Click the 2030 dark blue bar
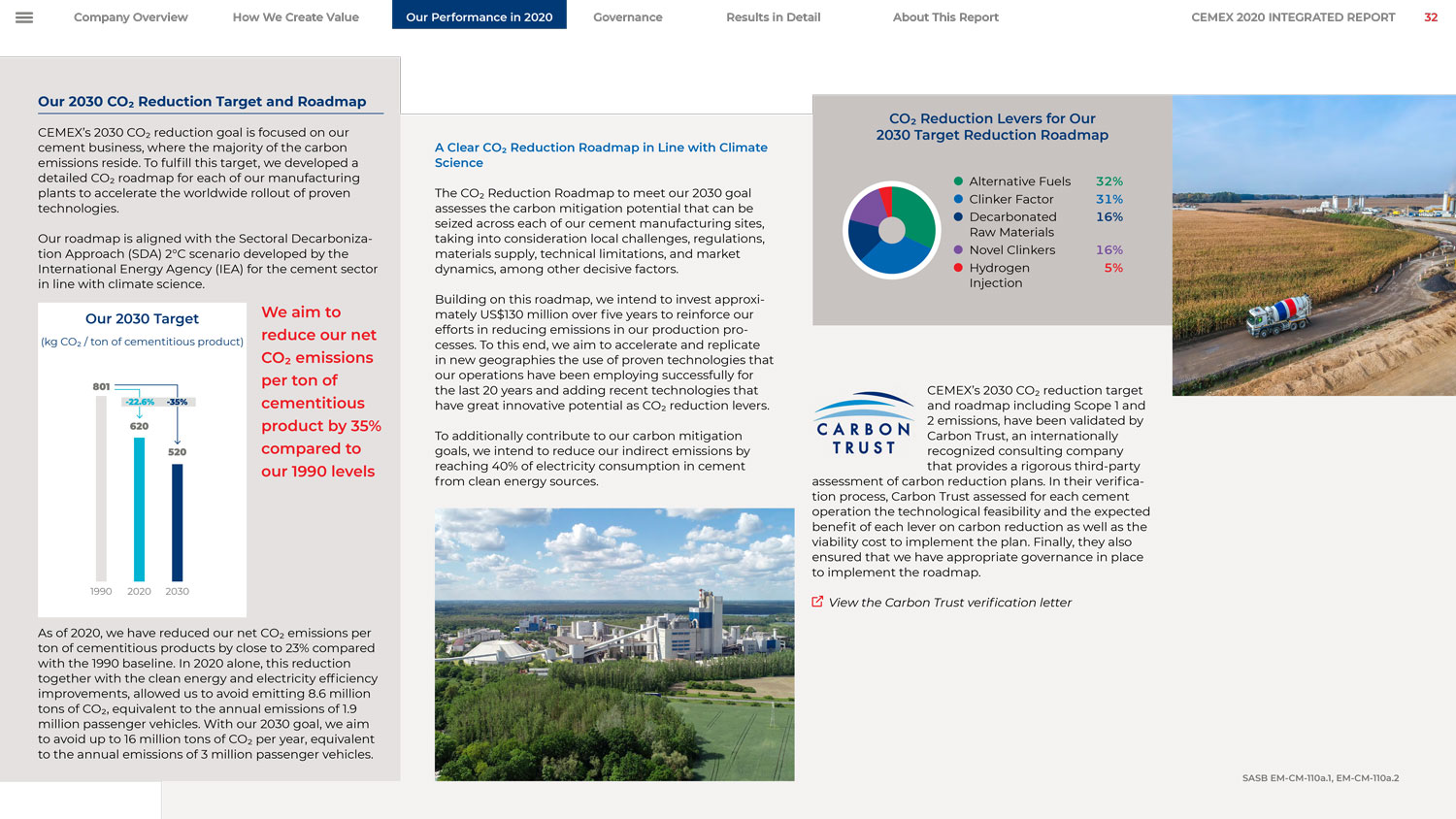 coord(177,521)
